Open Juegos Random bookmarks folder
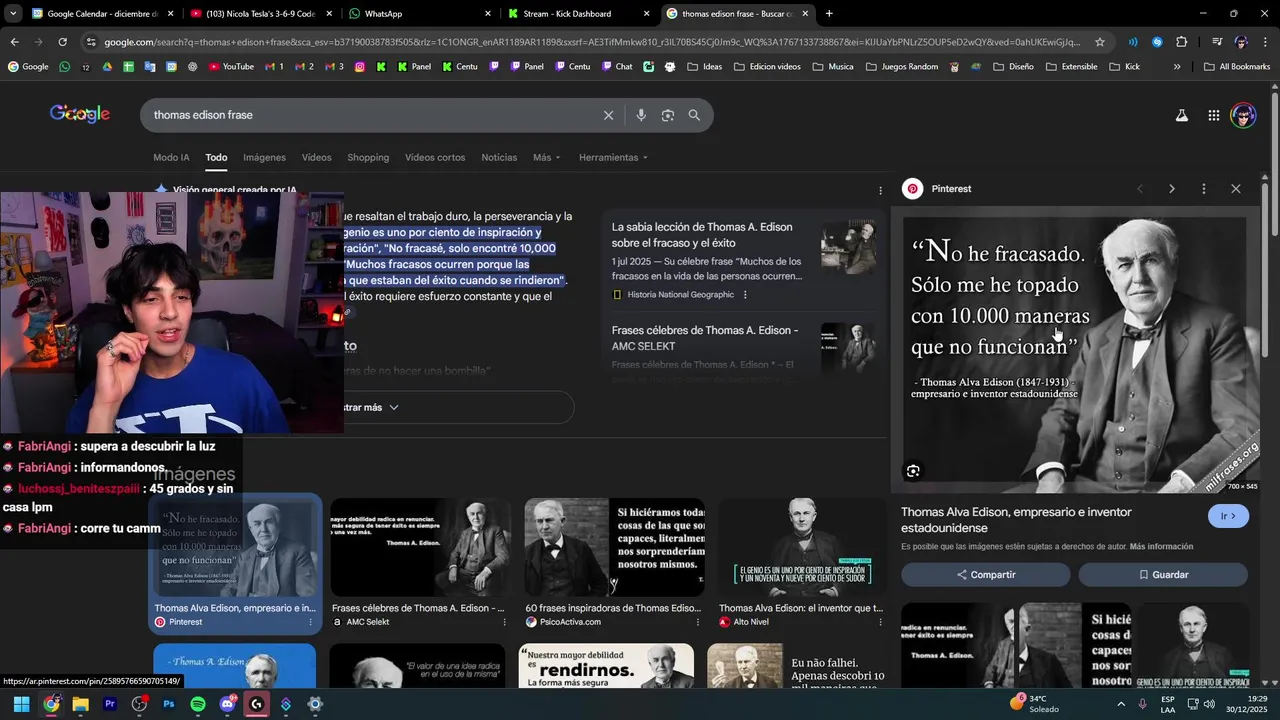The height and width of the screenshot is (720, 1280). click(x=901, y=67)
